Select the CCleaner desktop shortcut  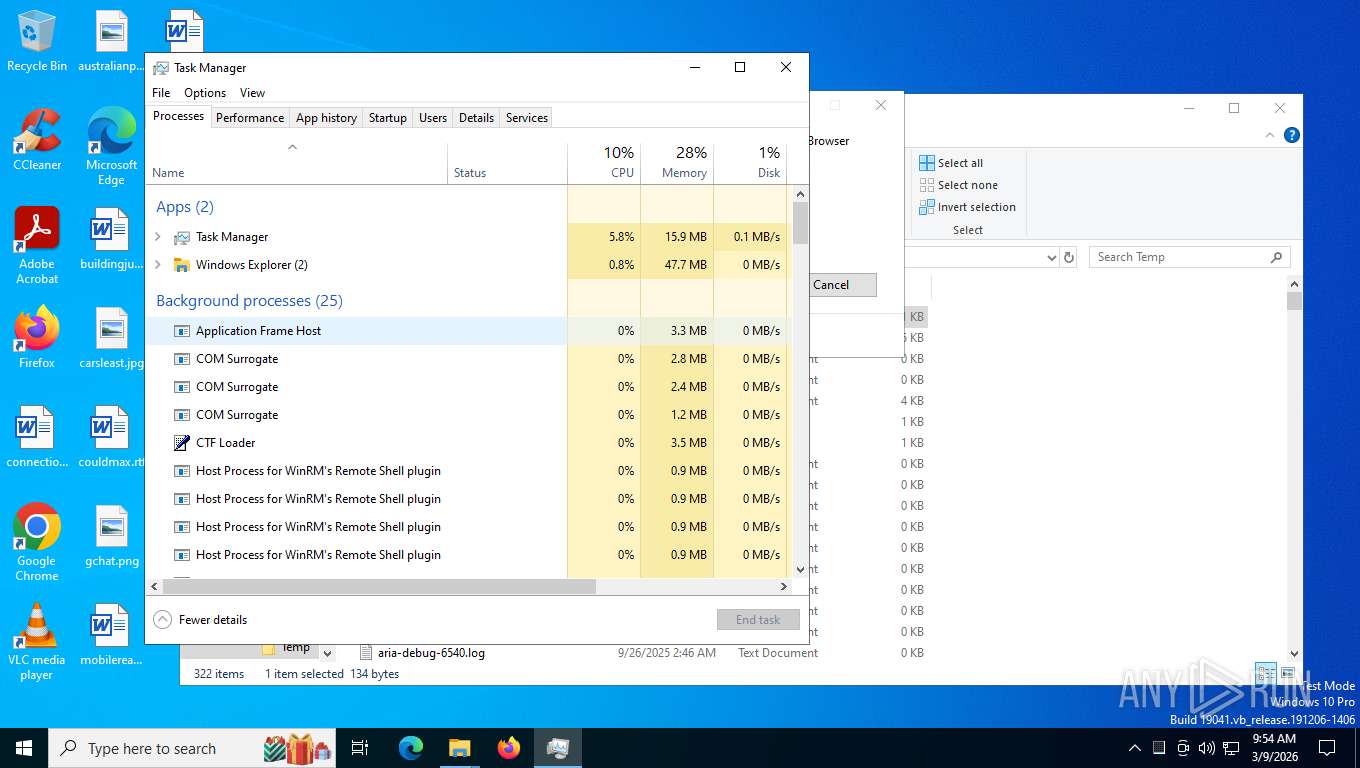(37, 139)
